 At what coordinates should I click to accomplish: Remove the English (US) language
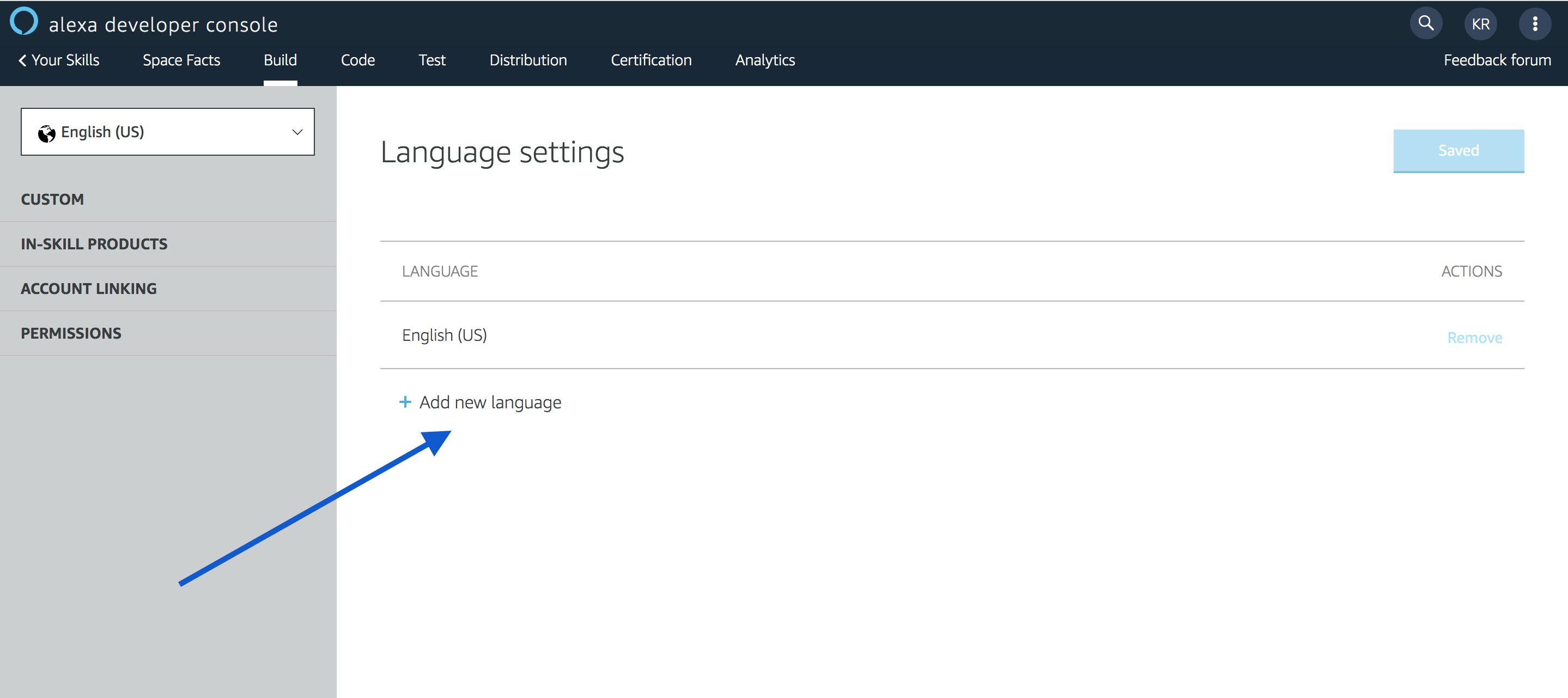click(x=1475, y=337)
